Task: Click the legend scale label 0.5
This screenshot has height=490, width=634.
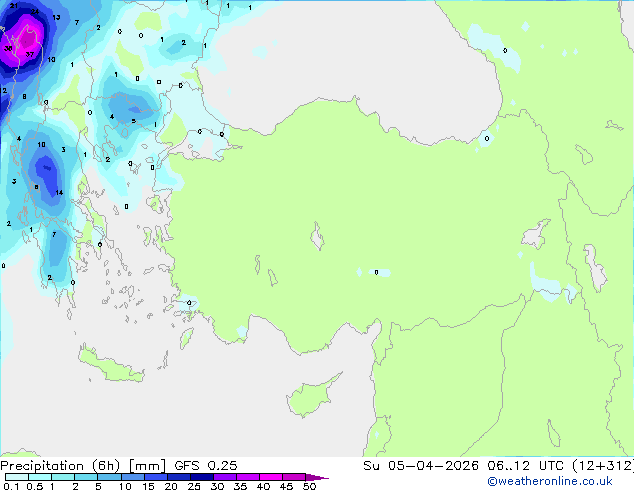Action: (34, 486)
